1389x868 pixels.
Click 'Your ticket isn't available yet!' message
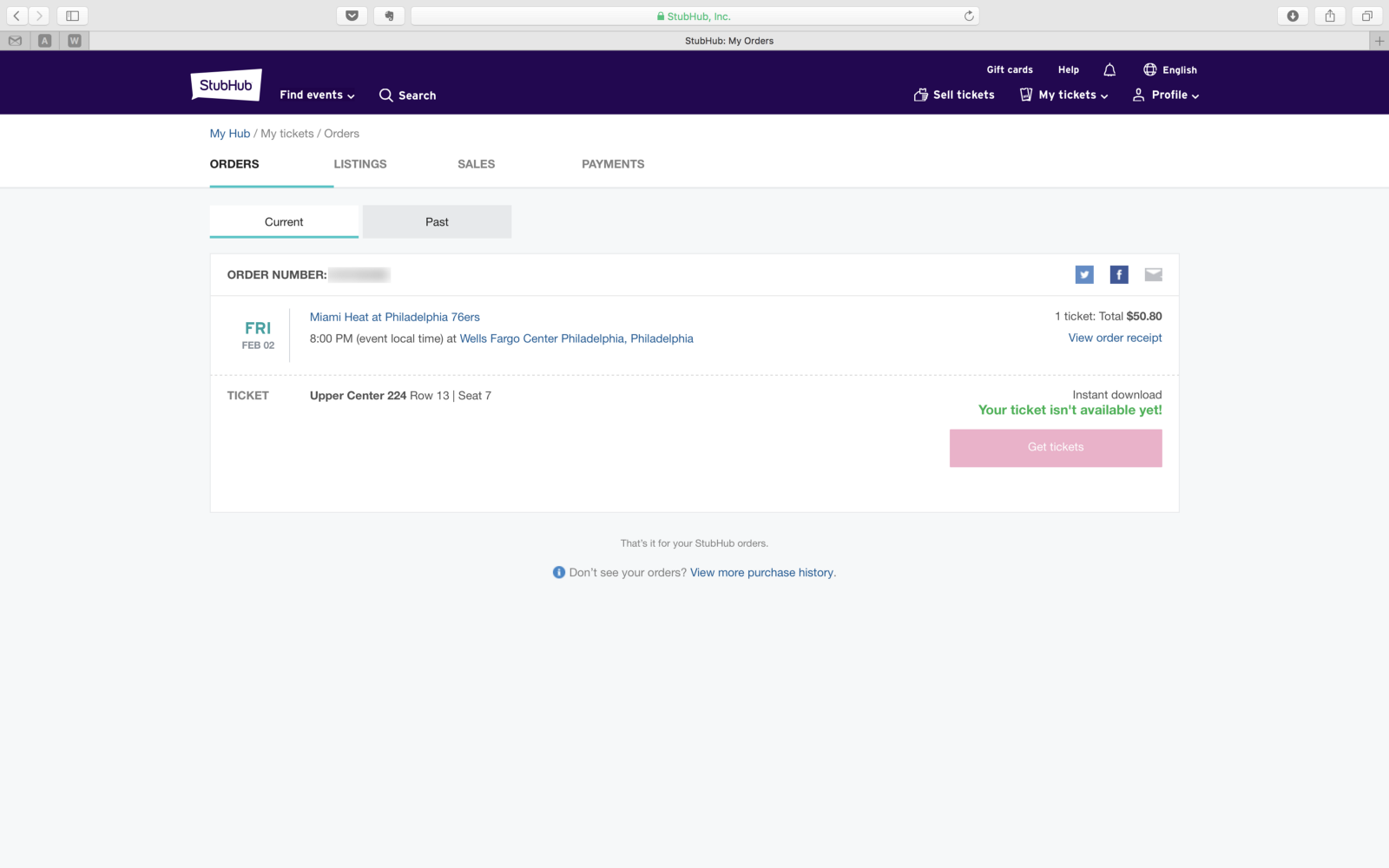click(x=1070, y=411)
